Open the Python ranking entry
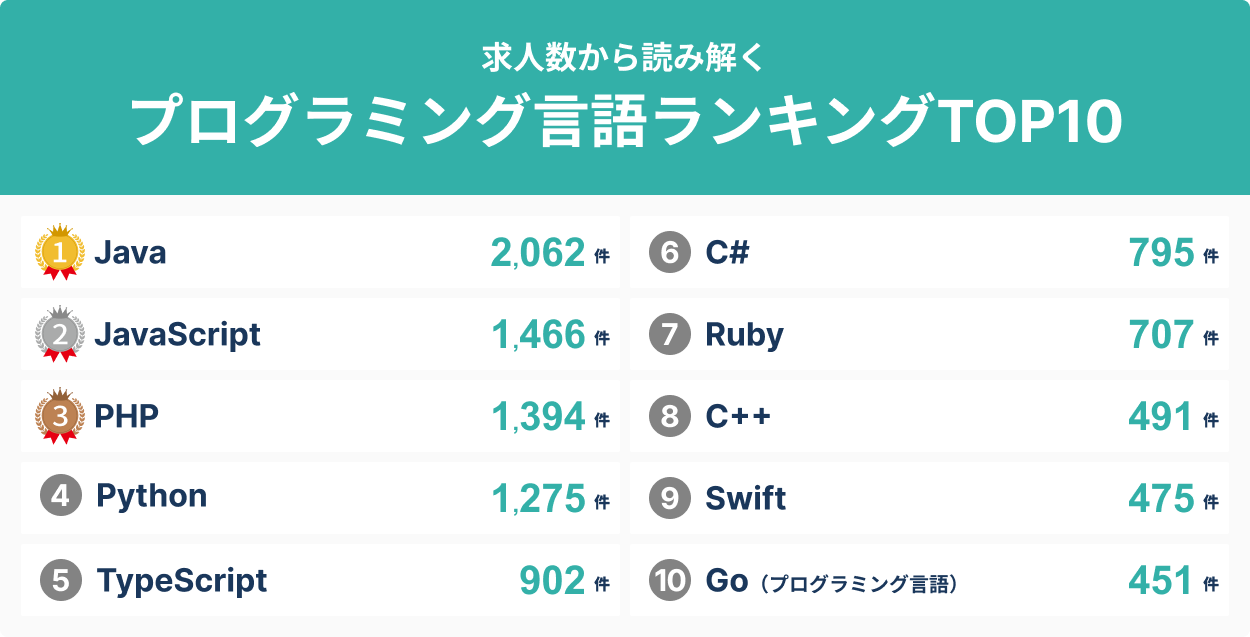Viewport: 1250px width, 637px height. (151, 496)
